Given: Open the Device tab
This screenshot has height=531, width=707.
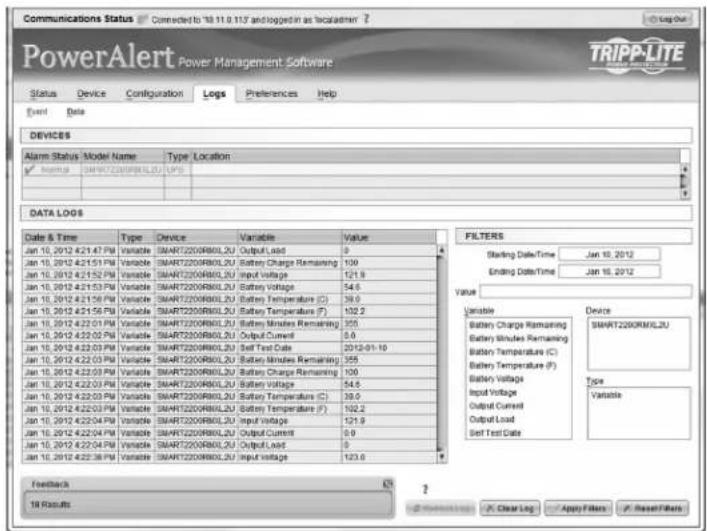Looking at the screenshot, I should click(92, 93).
